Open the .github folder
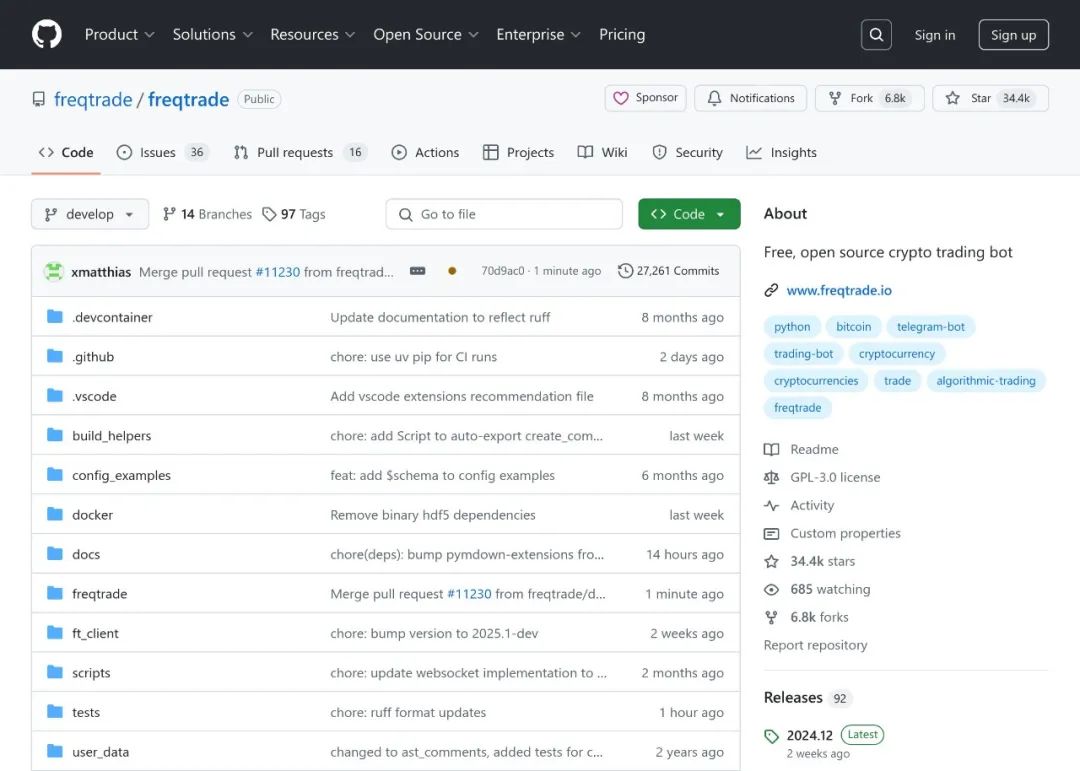The width and height of the screenshot is (1080, 771). [93, 356]
